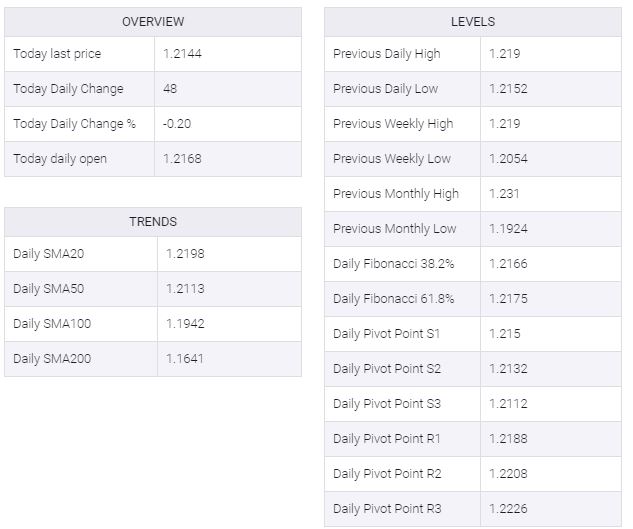
Task: Click the Today daily open value 1.2168
Action: tap(182, 159)
